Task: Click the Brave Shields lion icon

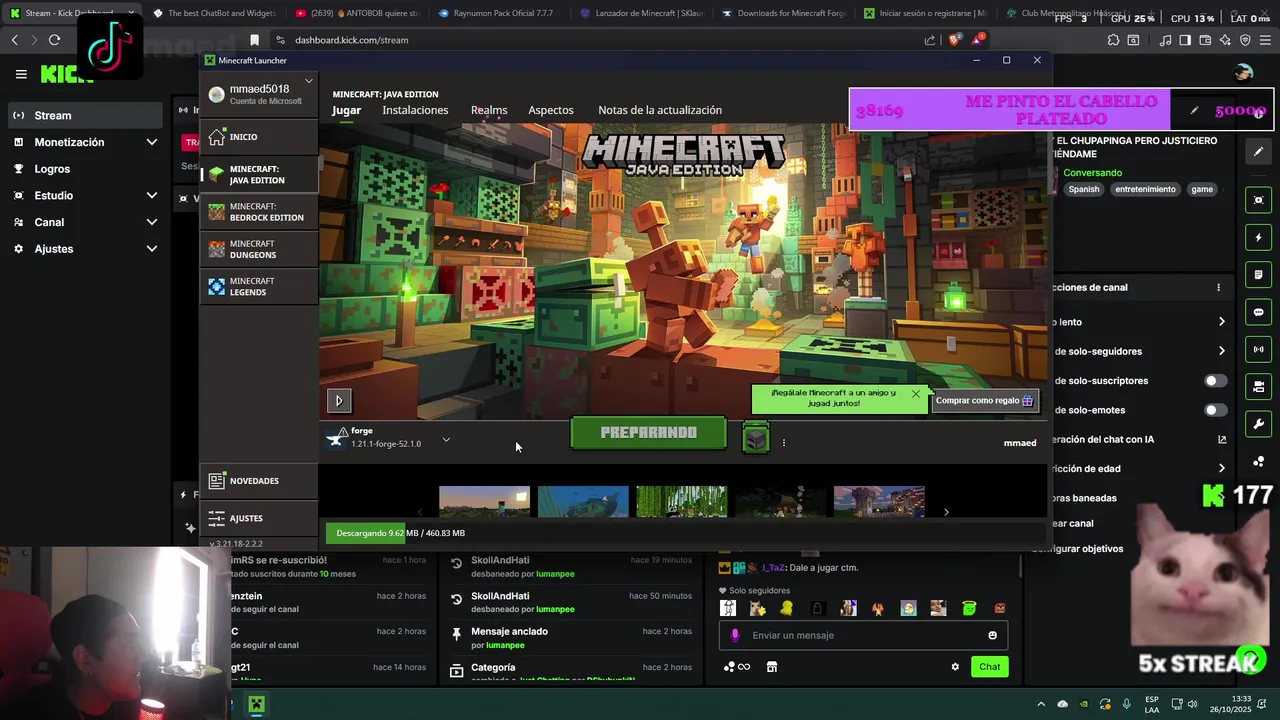Action: [954, 40]
